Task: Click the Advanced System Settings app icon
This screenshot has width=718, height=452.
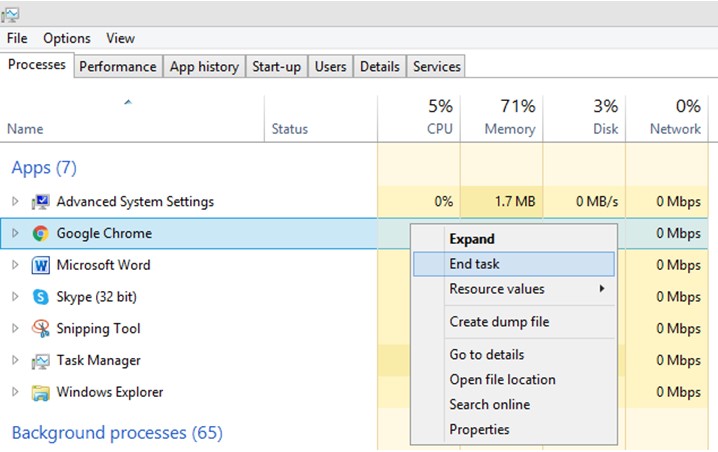Action: 40,201
